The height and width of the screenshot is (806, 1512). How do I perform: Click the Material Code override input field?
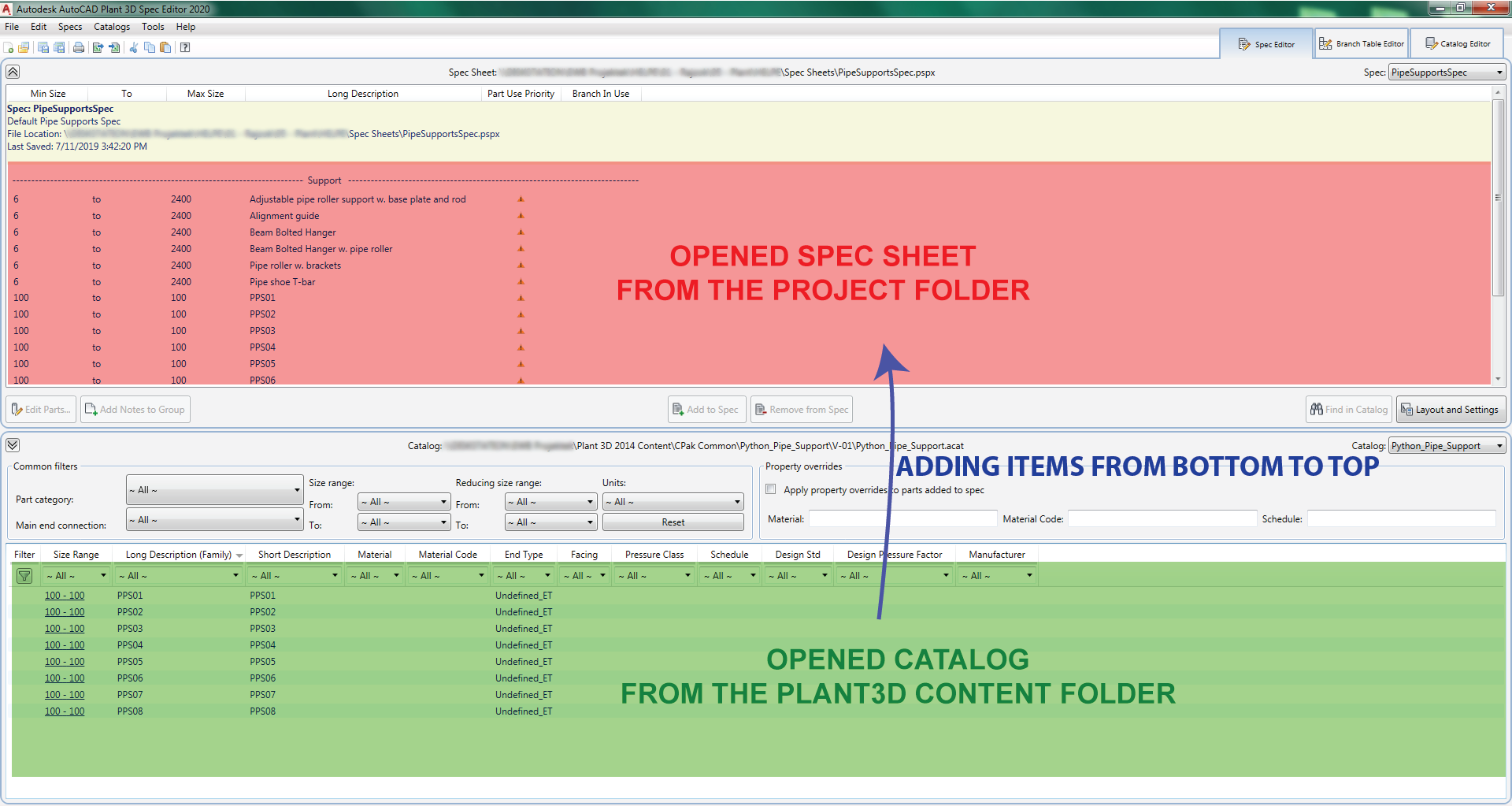1162,518
